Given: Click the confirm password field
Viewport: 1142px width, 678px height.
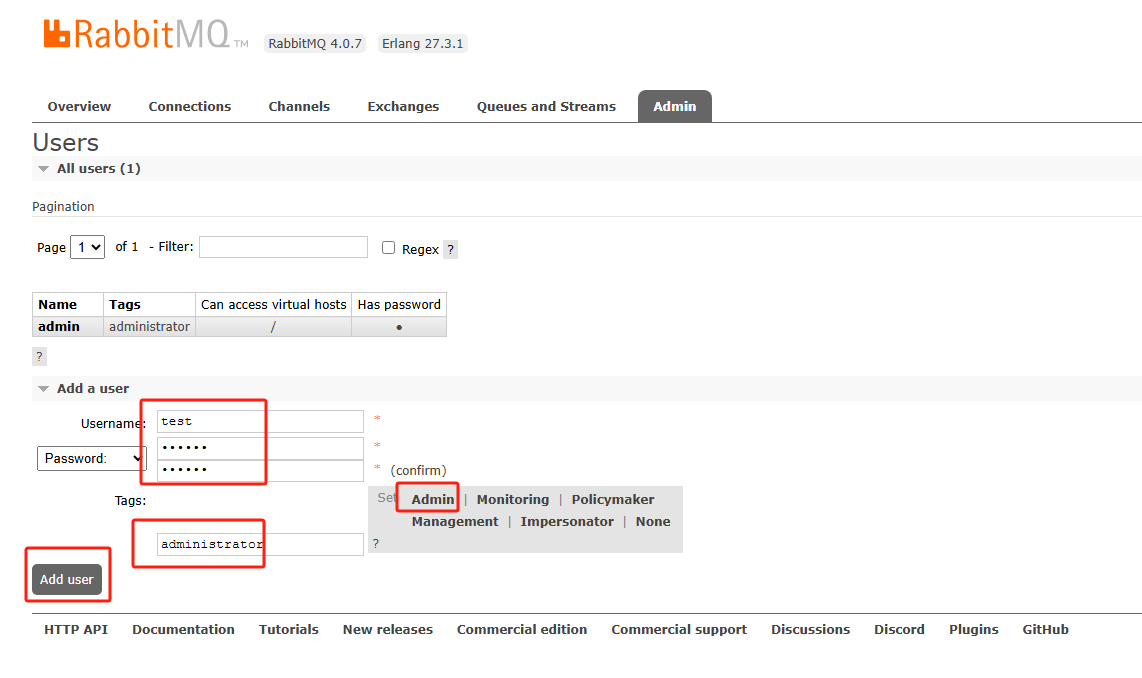Looking at the screenshot, I should (x=260, y=470).
